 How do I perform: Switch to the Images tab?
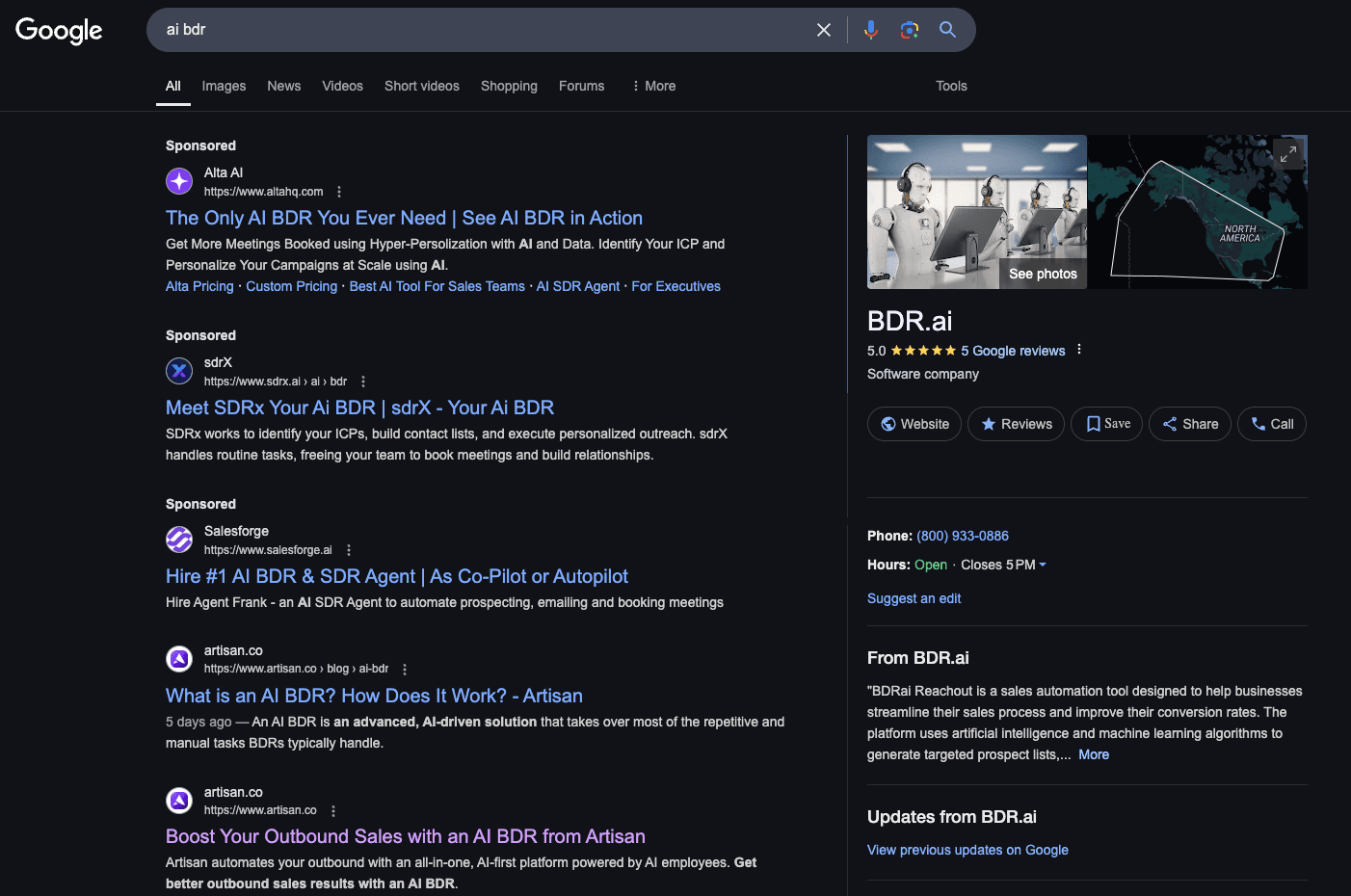click(x=224, y=86)
